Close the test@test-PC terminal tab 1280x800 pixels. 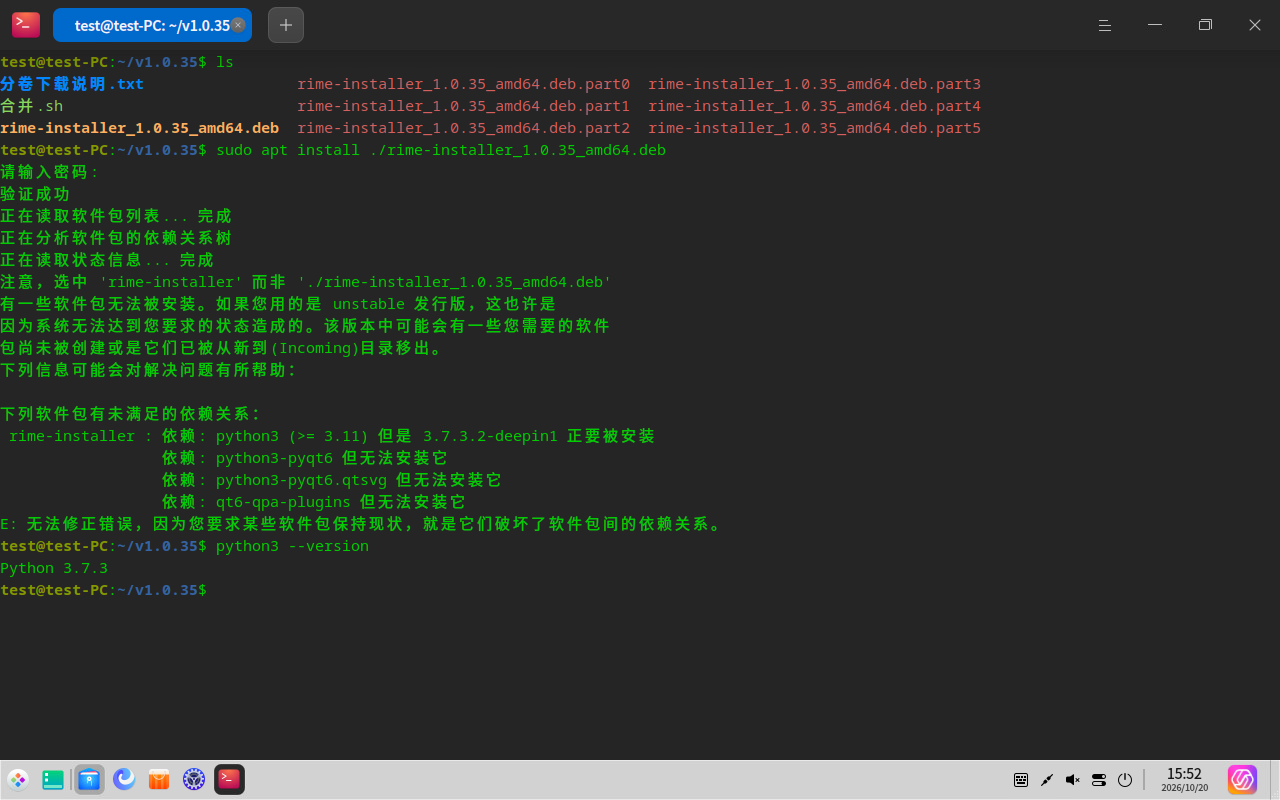point(238,25)
